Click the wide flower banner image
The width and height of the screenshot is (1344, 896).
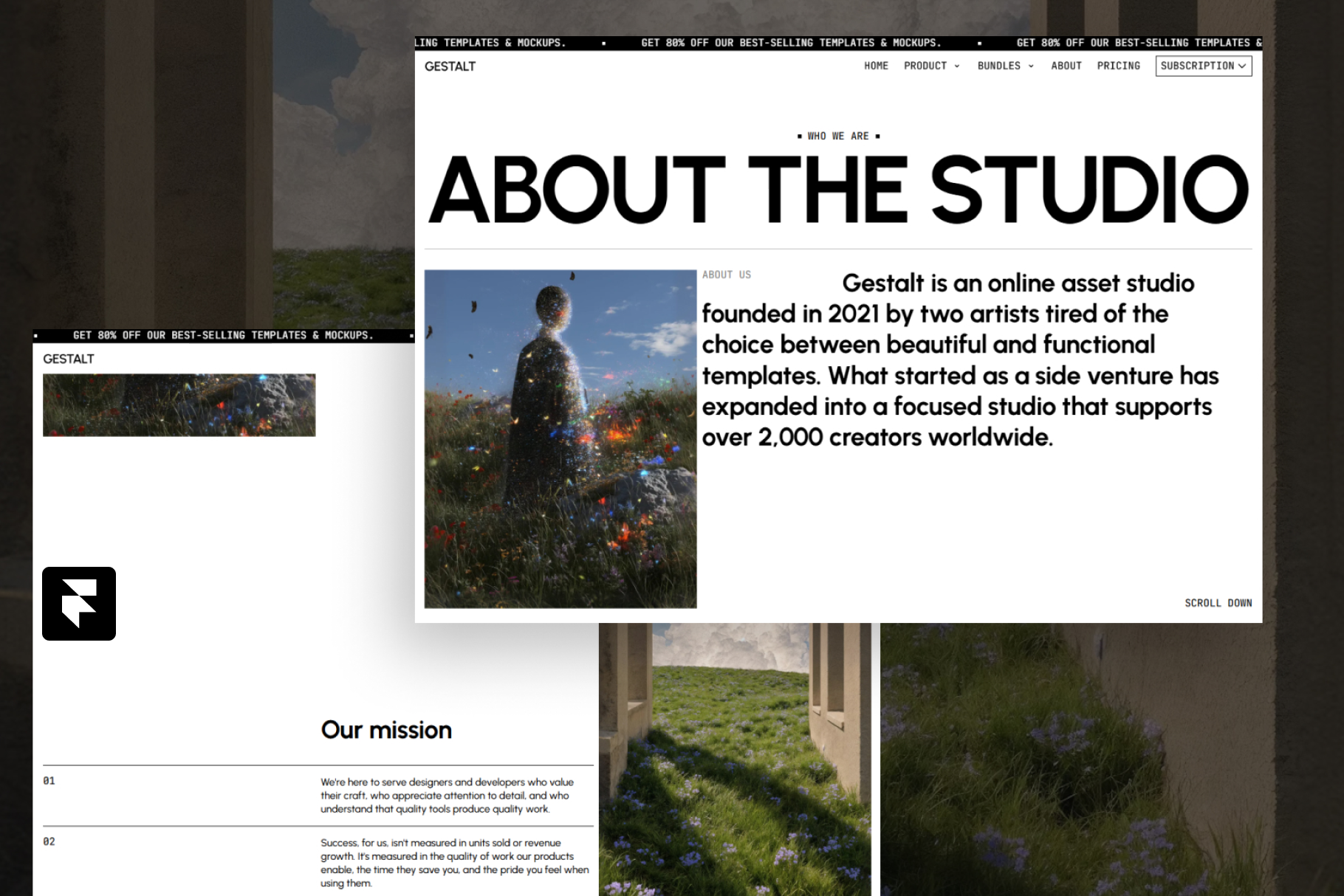pyautogui.click(x=179, y=405)
